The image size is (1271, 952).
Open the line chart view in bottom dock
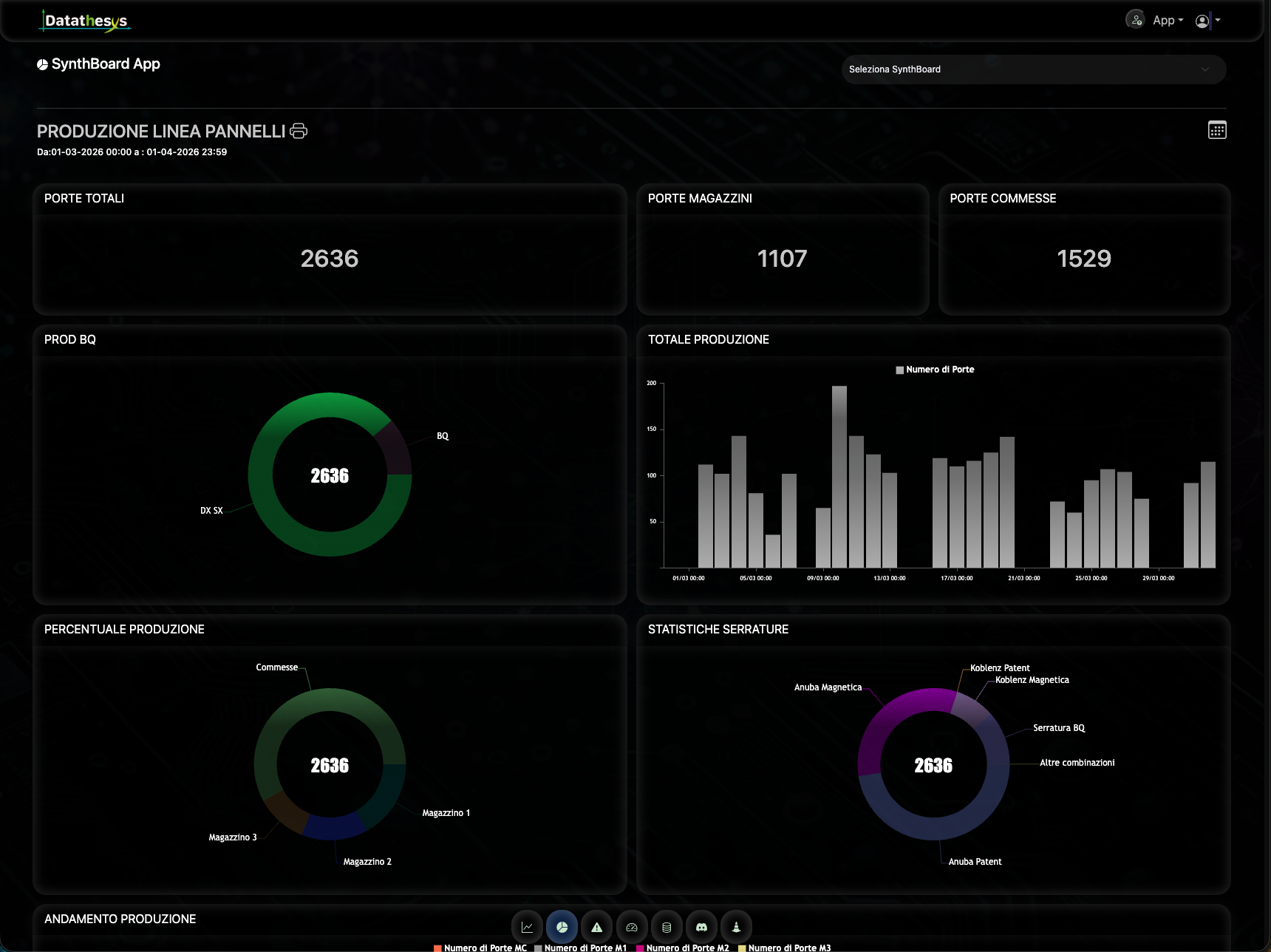(x=527, y=927)
